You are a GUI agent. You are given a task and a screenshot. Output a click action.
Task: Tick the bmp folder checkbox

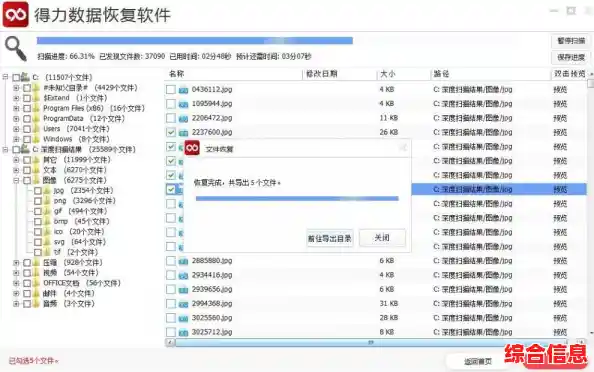coord(38,222)
